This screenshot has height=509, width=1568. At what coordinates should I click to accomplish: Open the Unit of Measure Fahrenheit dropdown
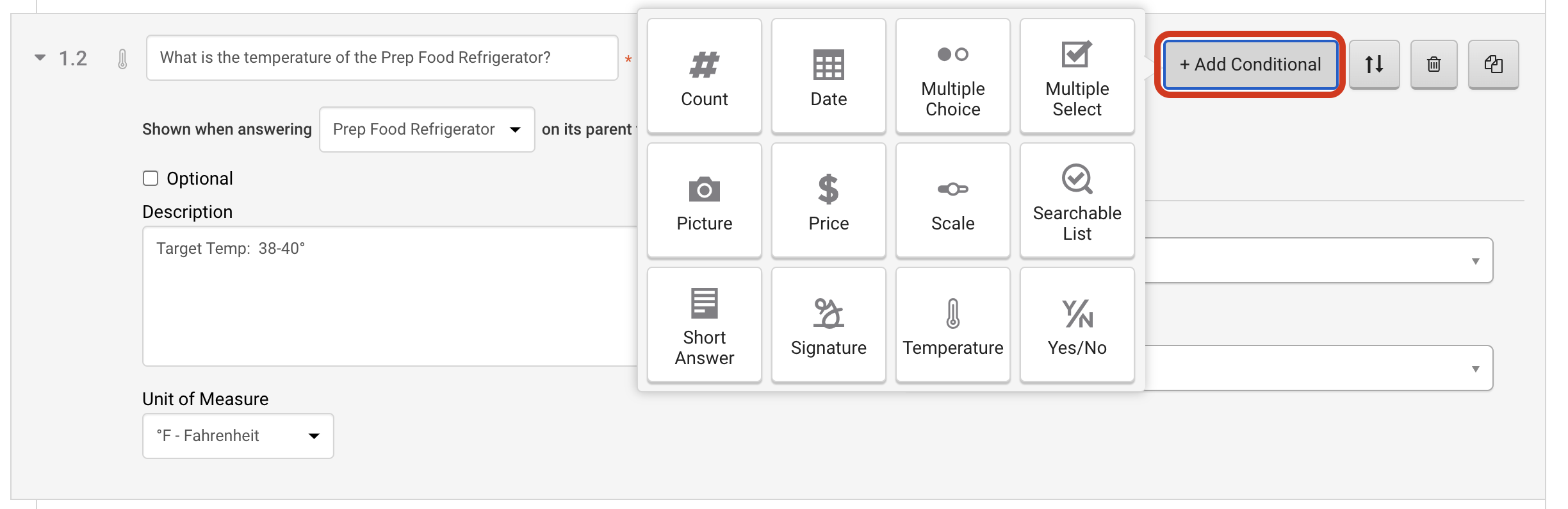(x=238, y=436)
